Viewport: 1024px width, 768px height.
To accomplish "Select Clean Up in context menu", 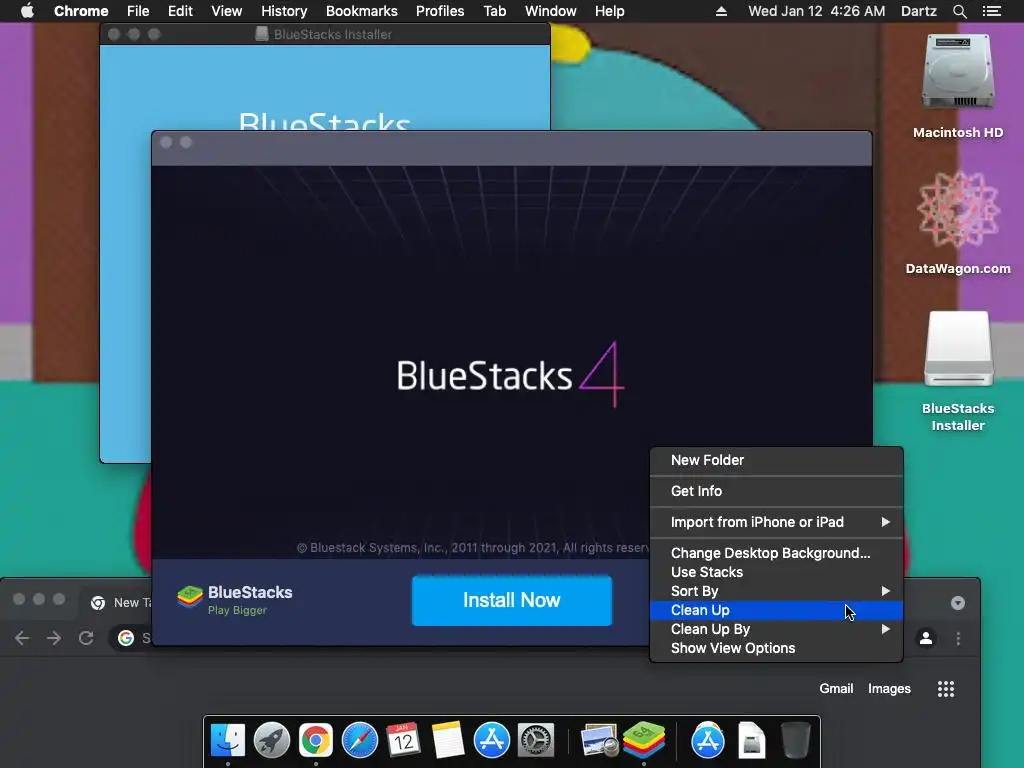I will (776, 610).
